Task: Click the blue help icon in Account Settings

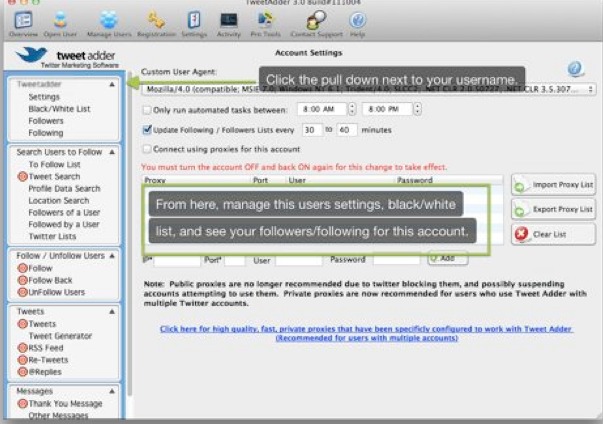Action: tap(575, 69)
